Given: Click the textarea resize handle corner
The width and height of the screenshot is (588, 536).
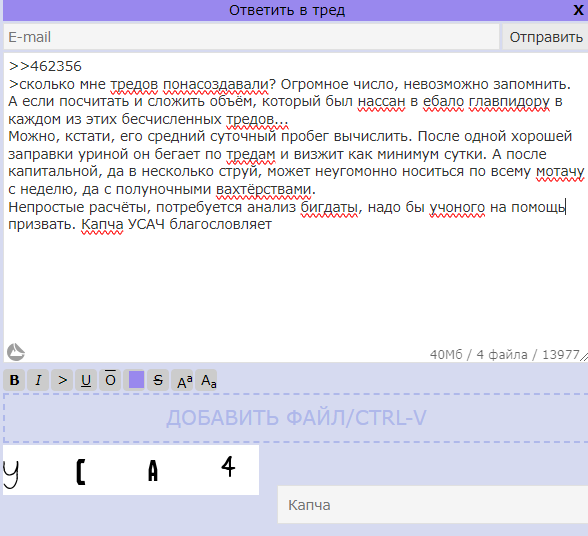Looking at the screenshot, I should pyautogui.click(x=584, y=357).
